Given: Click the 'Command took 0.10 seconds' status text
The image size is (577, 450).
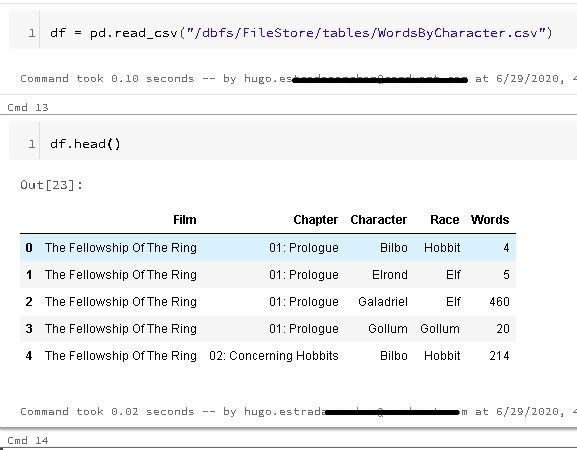Looking at the screenshot, I should pos(107,79).
